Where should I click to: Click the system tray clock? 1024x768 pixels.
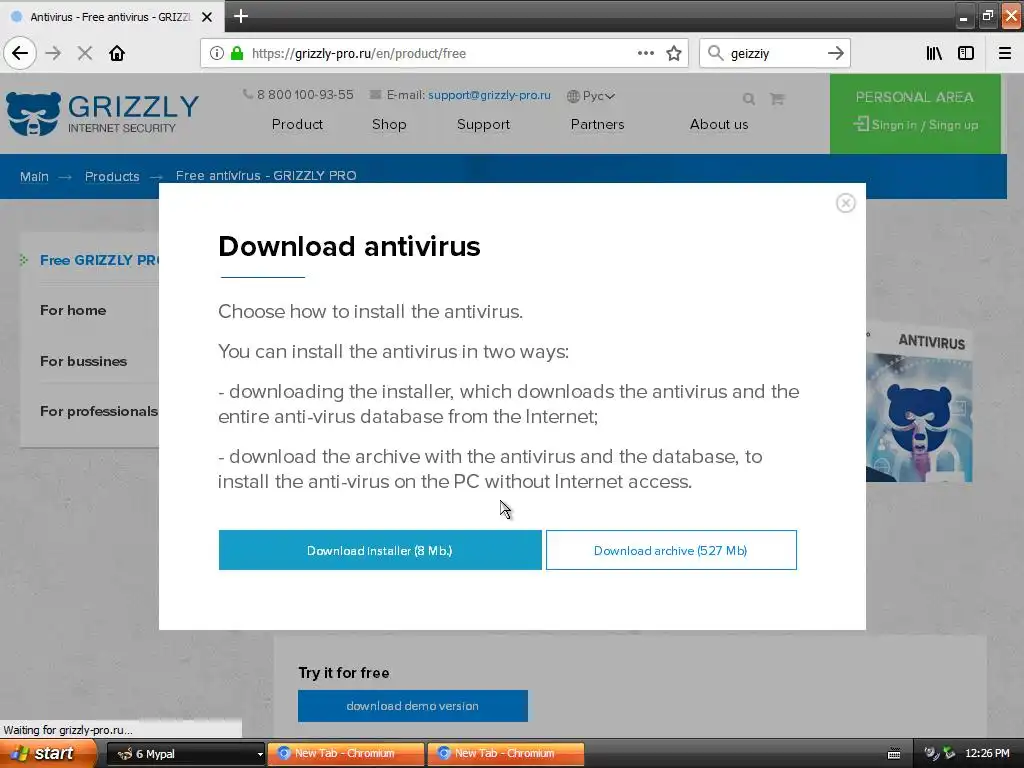tap(987, 754)
